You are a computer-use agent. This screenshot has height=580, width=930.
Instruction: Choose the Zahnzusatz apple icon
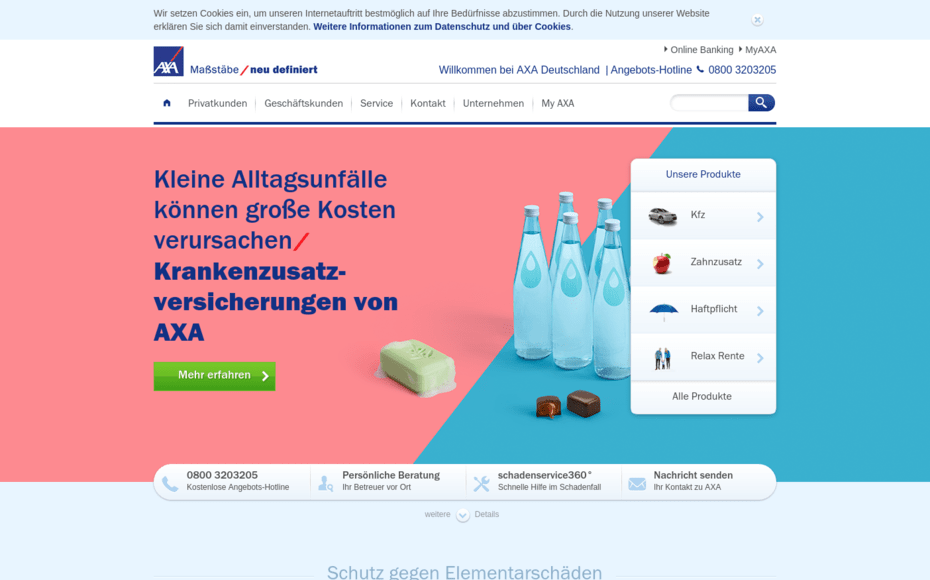(x=662, y=263)
